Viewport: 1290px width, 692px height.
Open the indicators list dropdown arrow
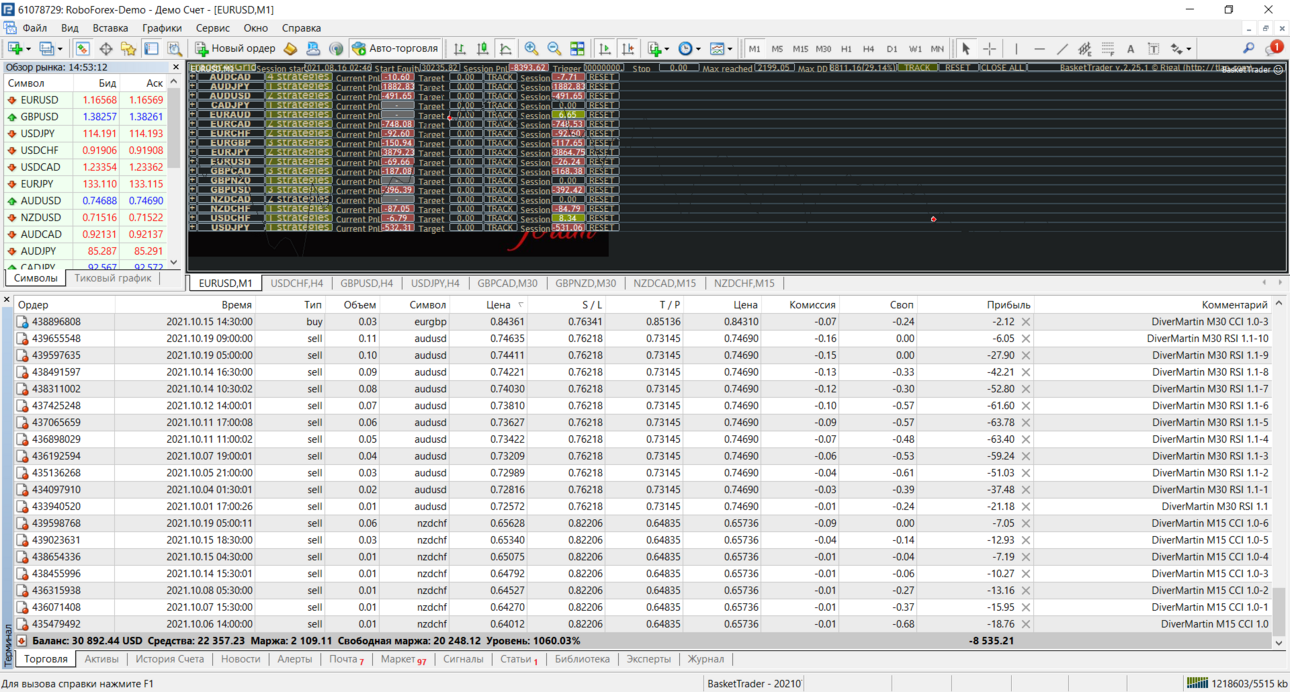coord(667,48)
